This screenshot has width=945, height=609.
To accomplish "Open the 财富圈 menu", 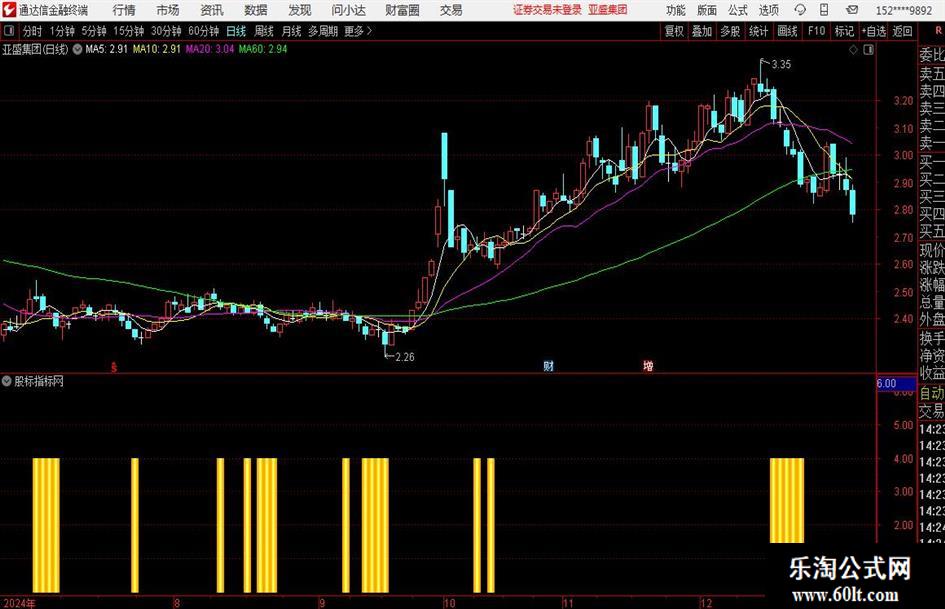I will pos(402,10).
